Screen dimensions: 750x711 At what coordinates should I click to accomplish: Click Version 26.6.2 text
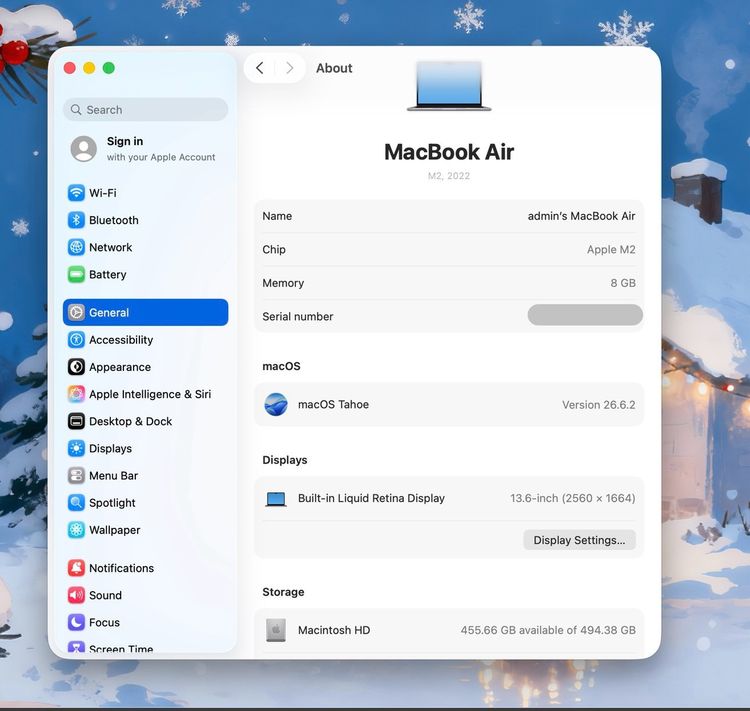coord(598,405)
